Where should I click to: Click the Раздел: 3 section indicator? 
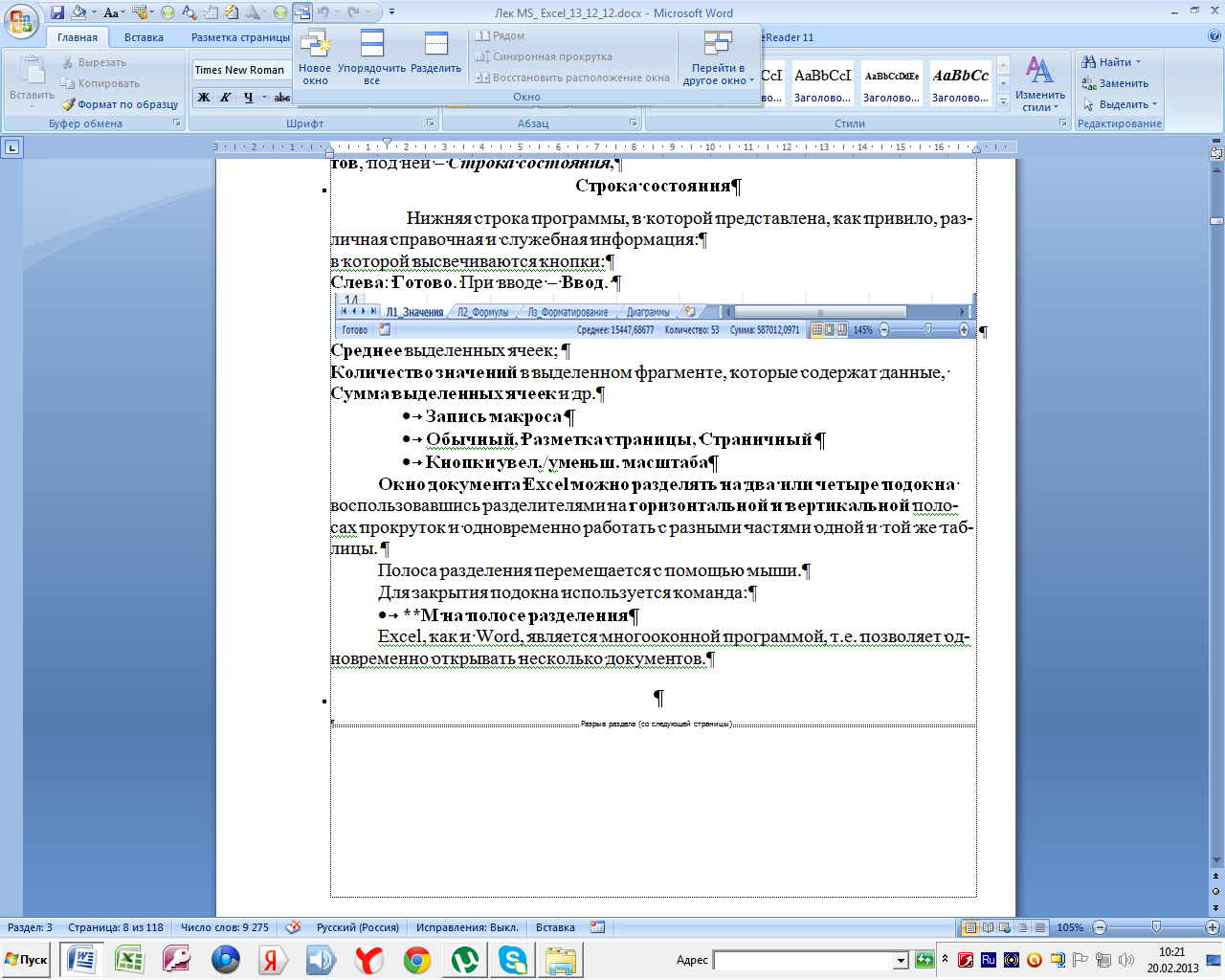[x=31, y=927]
